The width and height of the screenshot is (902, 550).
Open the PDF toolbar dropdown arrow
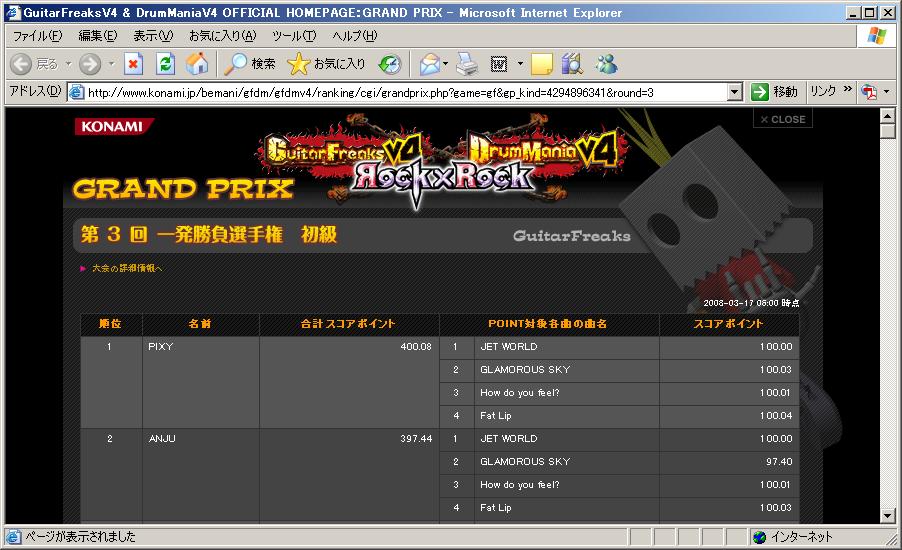[x=886, y=91]
